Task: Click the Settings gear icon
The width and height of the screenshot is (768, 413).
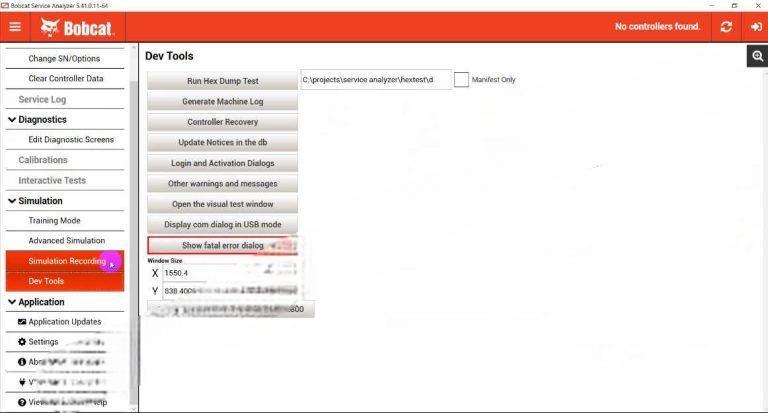Action: (22, 342)
